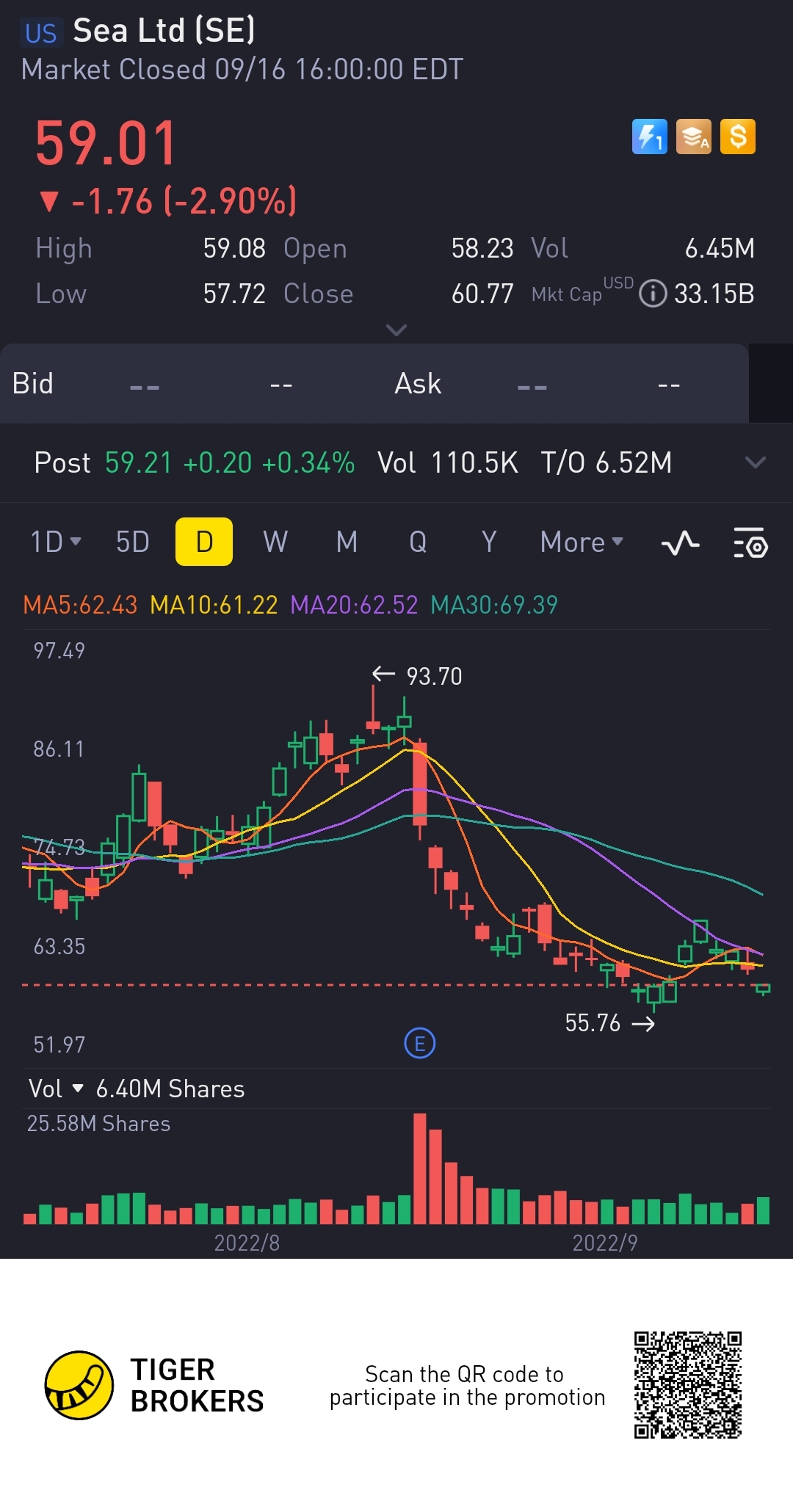Switch to W weekly chart tab
This screenshot has width=793, height=1512.
pos(275,542)
